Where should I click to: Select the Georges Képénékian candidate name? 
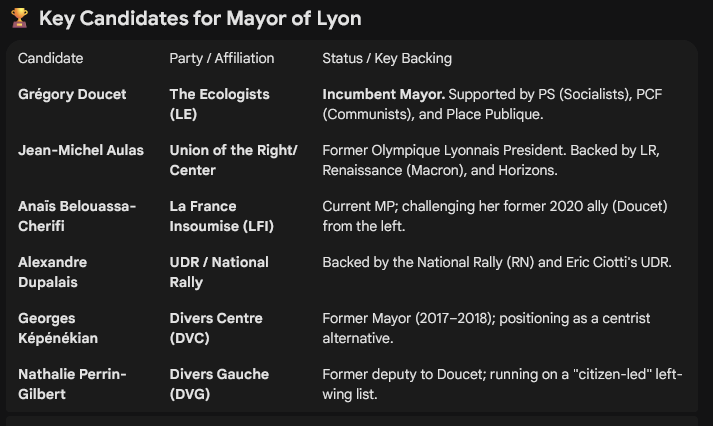click(60, 328)
